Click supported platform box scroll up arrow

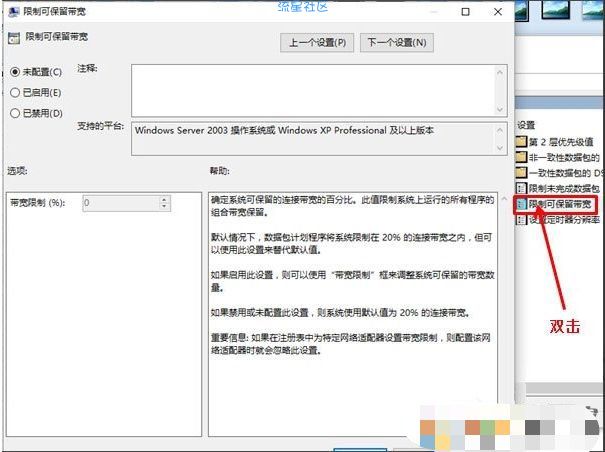(x=500, y=130)
